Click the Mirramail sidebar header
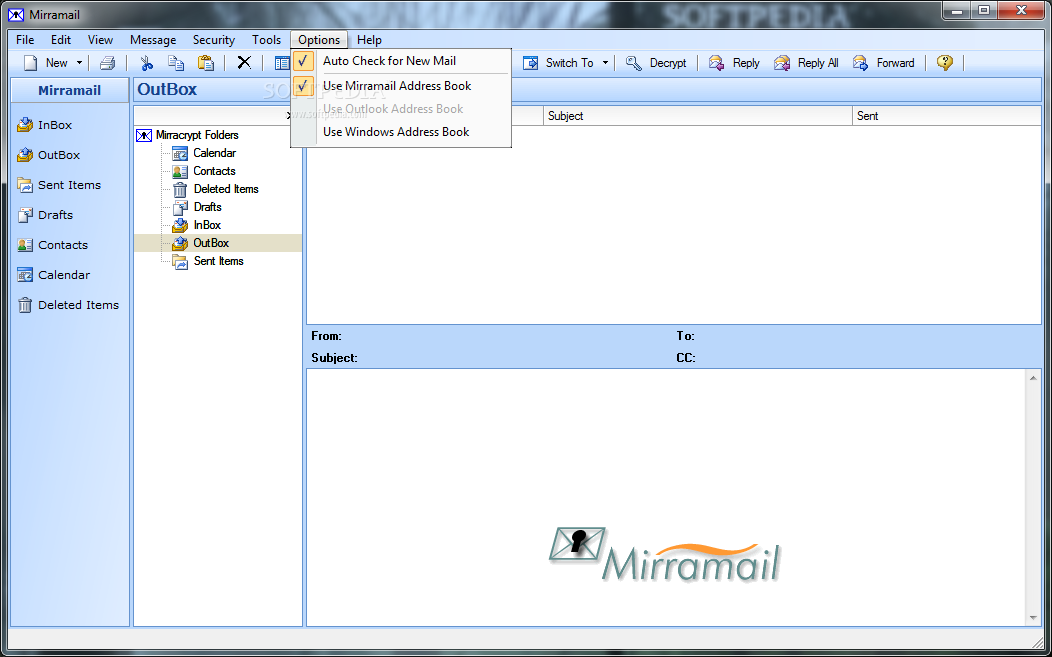This screenshot has width=1052, height=657. (x=70, y=90)
